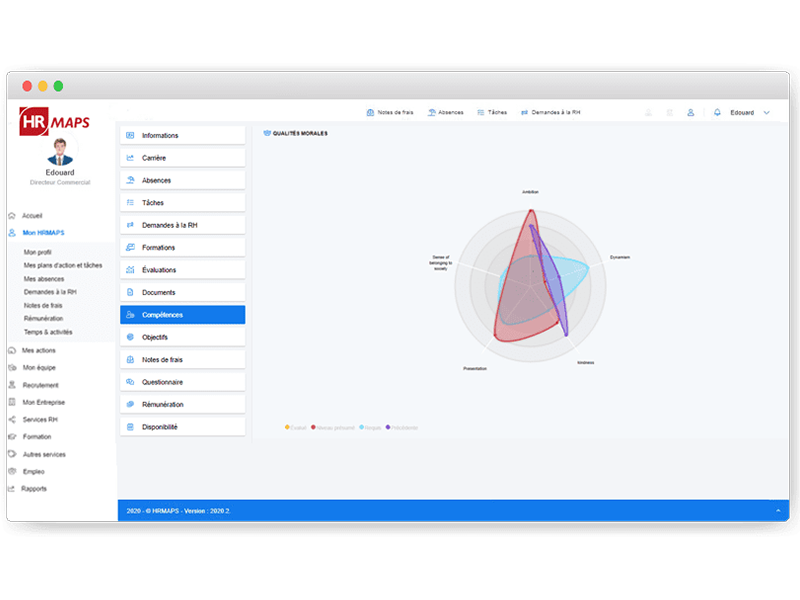Click the notification bell icon
800x600 pixels.
pyautogui.click(x=717, y=113)
